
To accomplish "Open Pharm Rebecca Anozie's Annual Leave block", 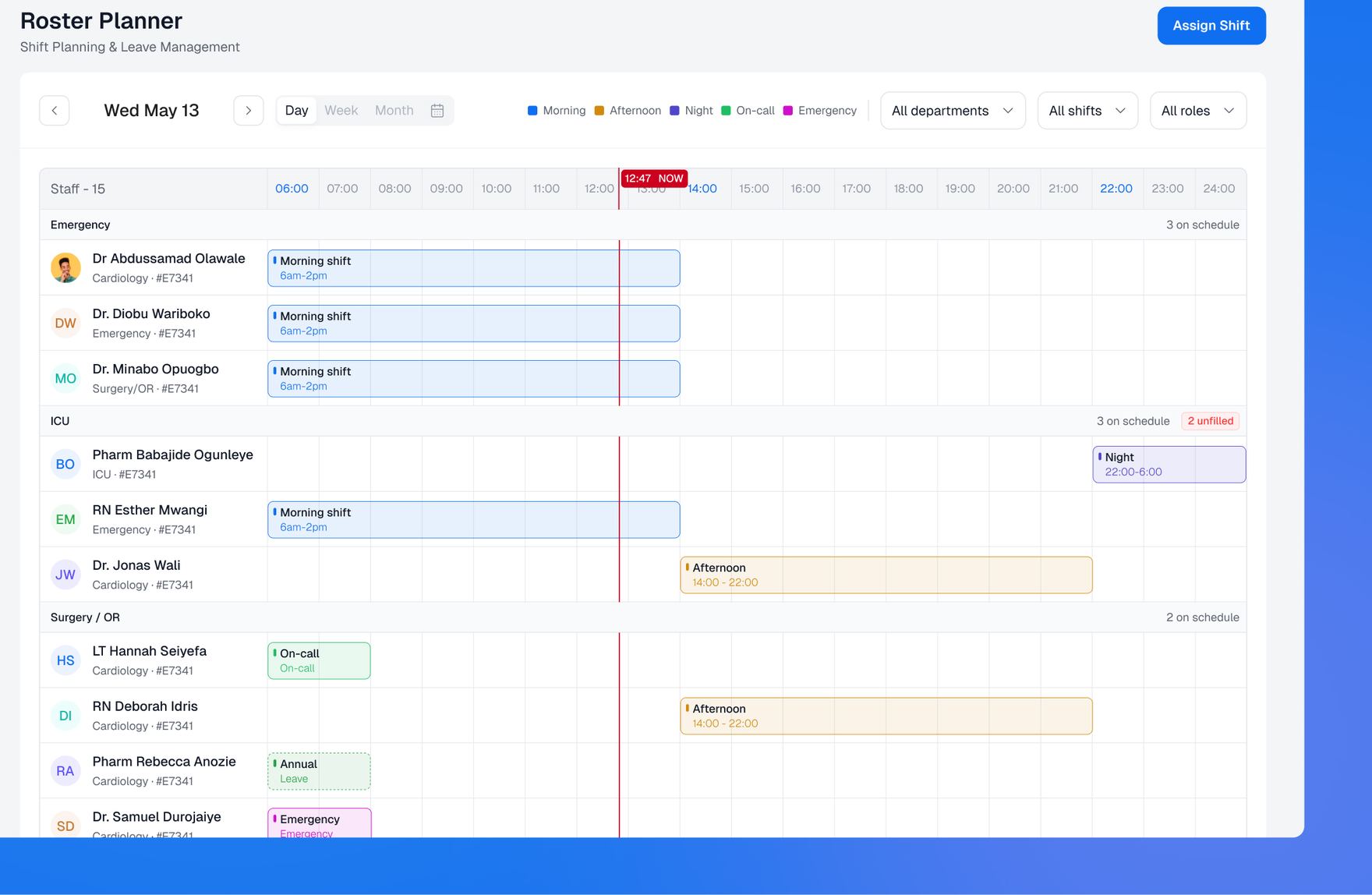I will click(319, 772).
